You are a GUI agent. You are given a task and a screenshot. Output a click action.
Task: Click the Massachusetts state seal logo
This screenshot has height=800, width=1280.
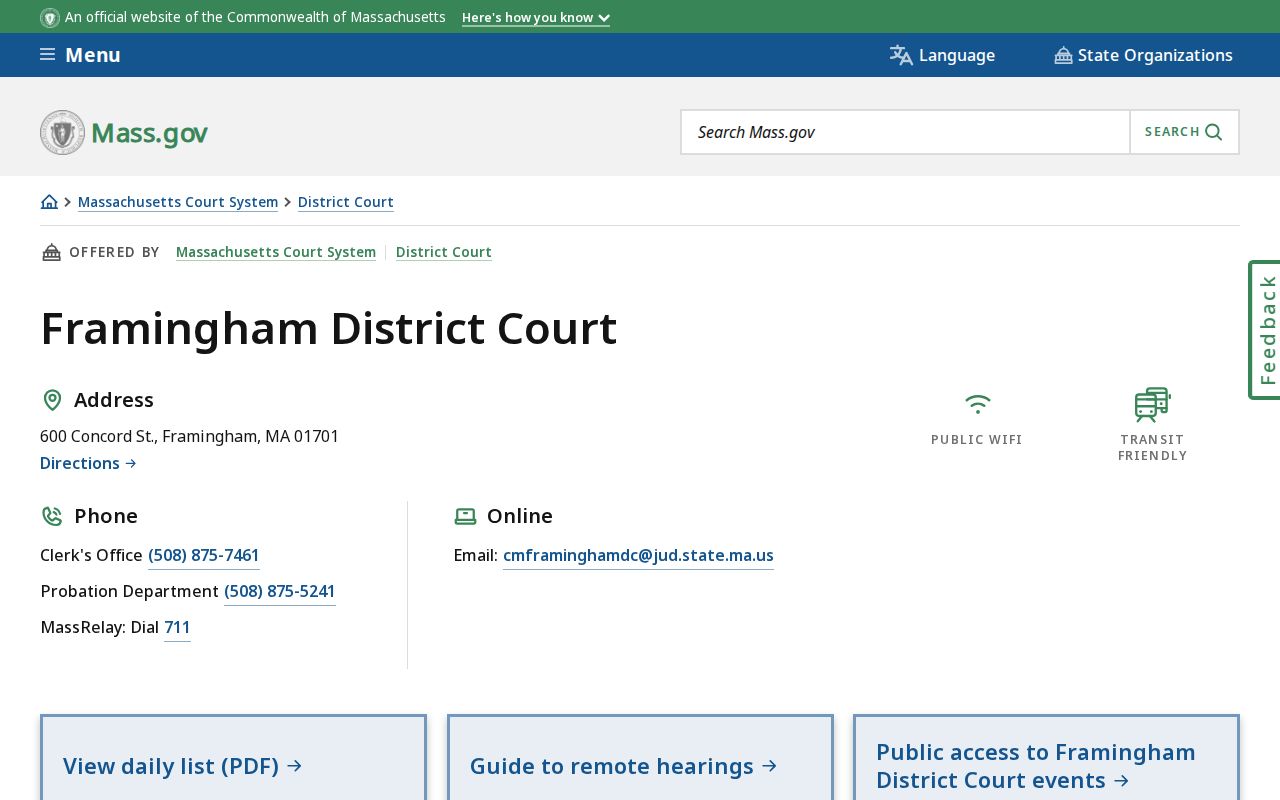pos(62,132)
